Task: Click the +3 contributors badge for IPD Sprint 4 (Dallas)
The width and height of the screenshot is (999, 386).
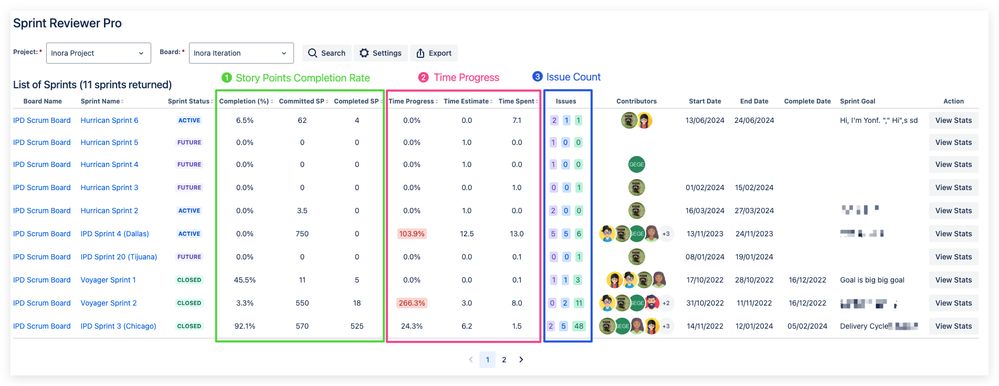Action: coord(666,234)
